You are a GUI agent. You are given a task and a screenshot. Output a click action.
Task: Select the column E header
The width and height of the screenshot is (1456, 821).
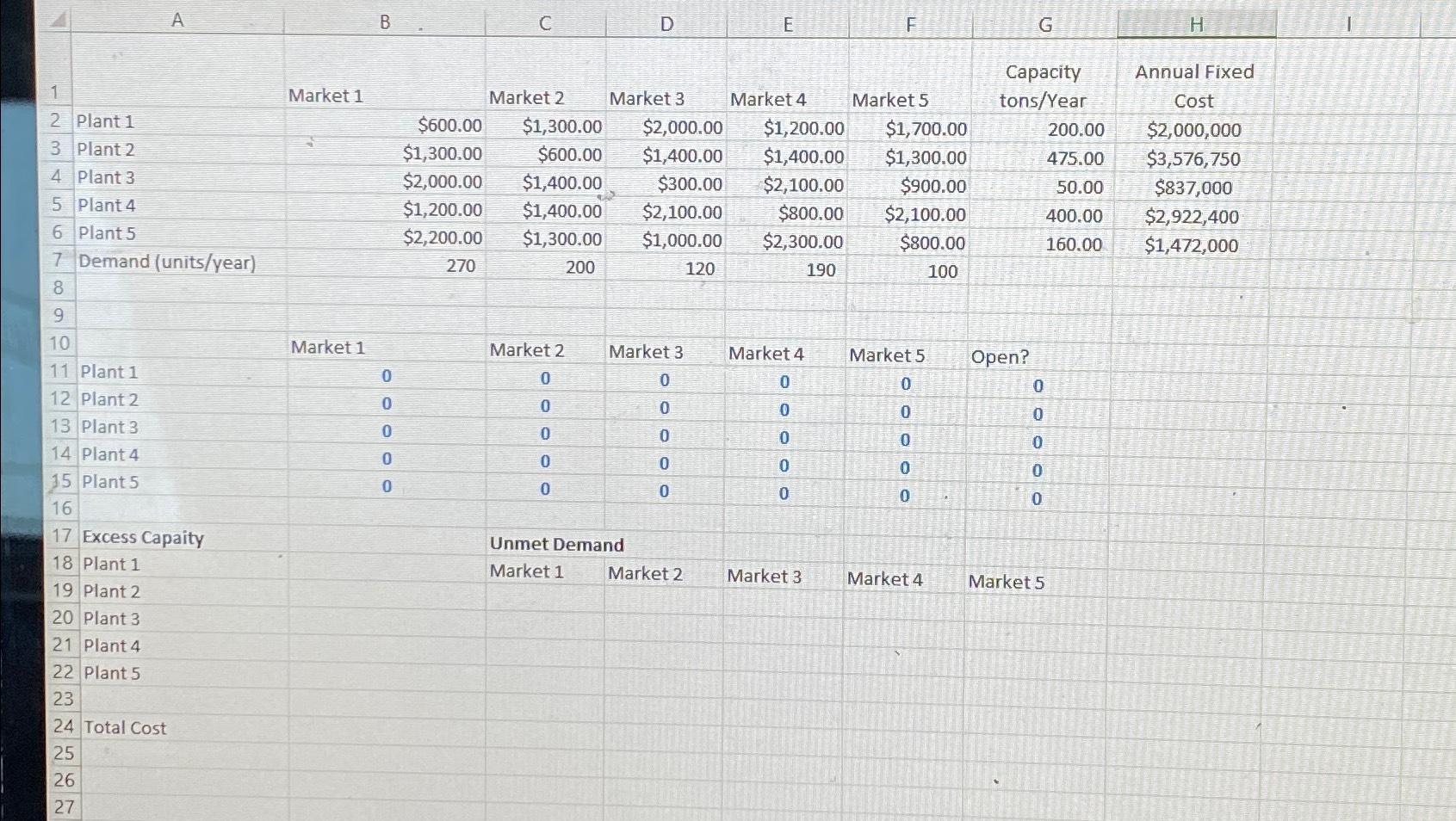[x=788, y=25]
